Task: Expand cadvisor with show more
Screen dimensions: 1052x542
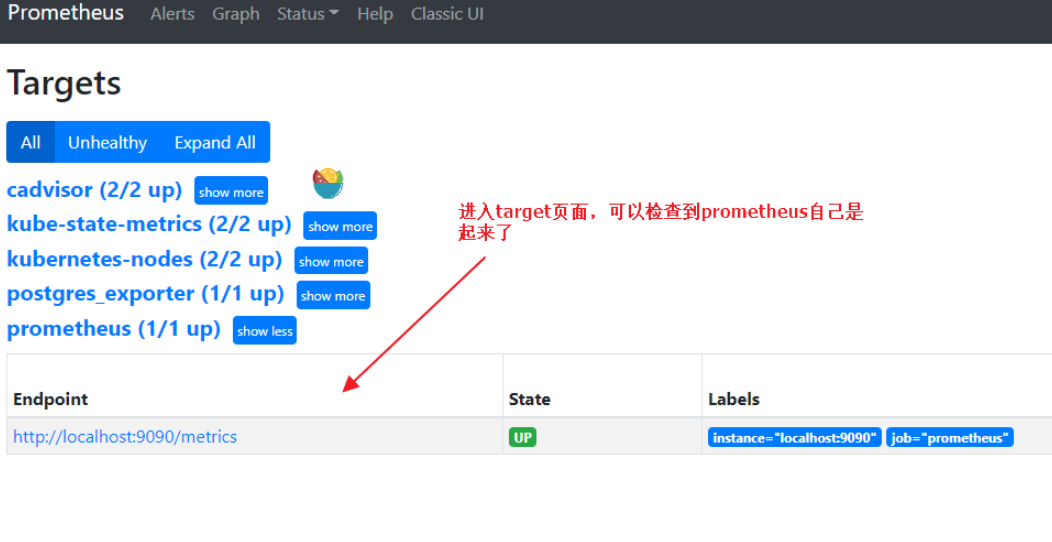Action: (x=231, y=191)
